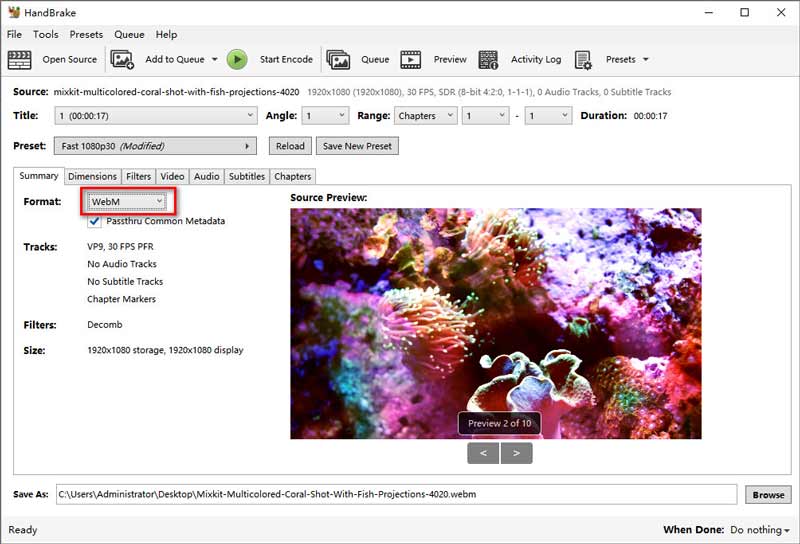This screenshot has height=544, width=800.
Task: Click the Save As path field
Action: (396, 494)
